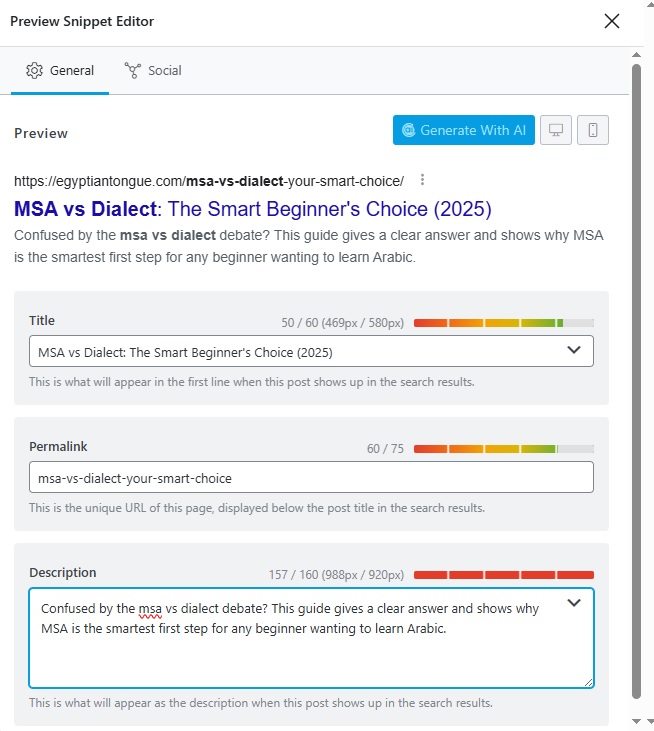Screen dimensions: 654x731
Task: Click into the Description text area
Action: point(300,650)
